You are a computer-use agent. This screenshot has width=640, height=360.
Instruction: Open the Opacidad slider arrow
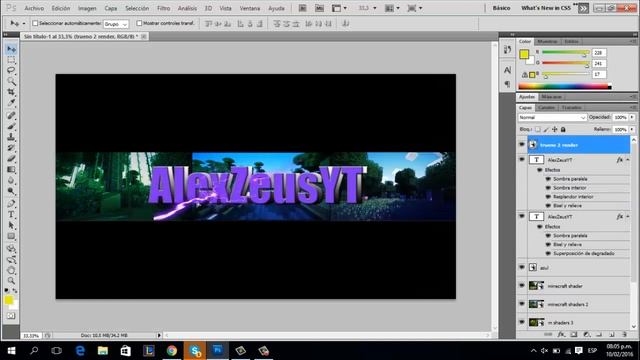[x=632, y=118]
